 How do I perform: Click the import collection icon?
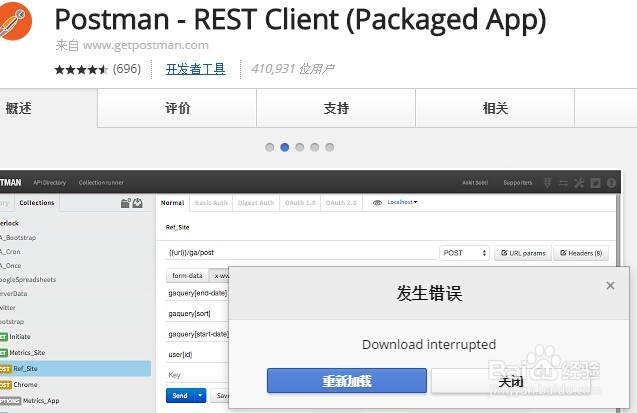[138, 203]
